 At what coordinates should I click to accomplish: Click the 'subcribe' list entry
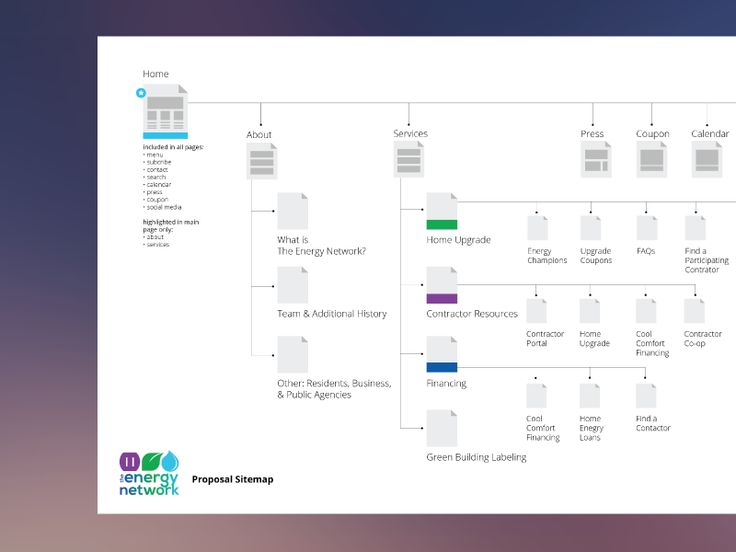[157, 162]
